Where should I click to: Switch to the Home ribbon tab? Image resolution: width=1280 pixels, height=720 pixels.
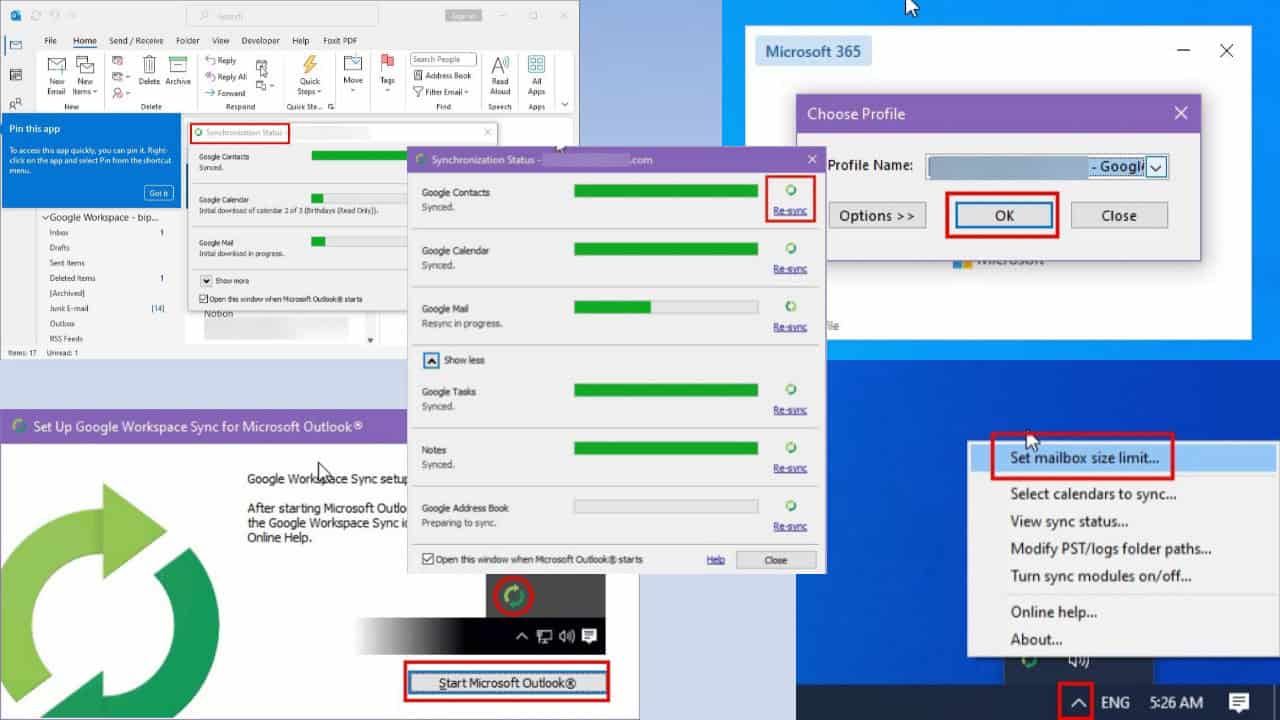85,41
